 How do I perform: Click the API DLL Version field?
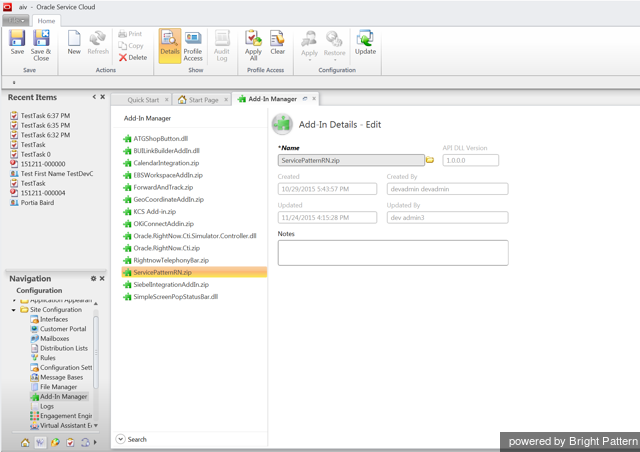click(x=471, y=160)
